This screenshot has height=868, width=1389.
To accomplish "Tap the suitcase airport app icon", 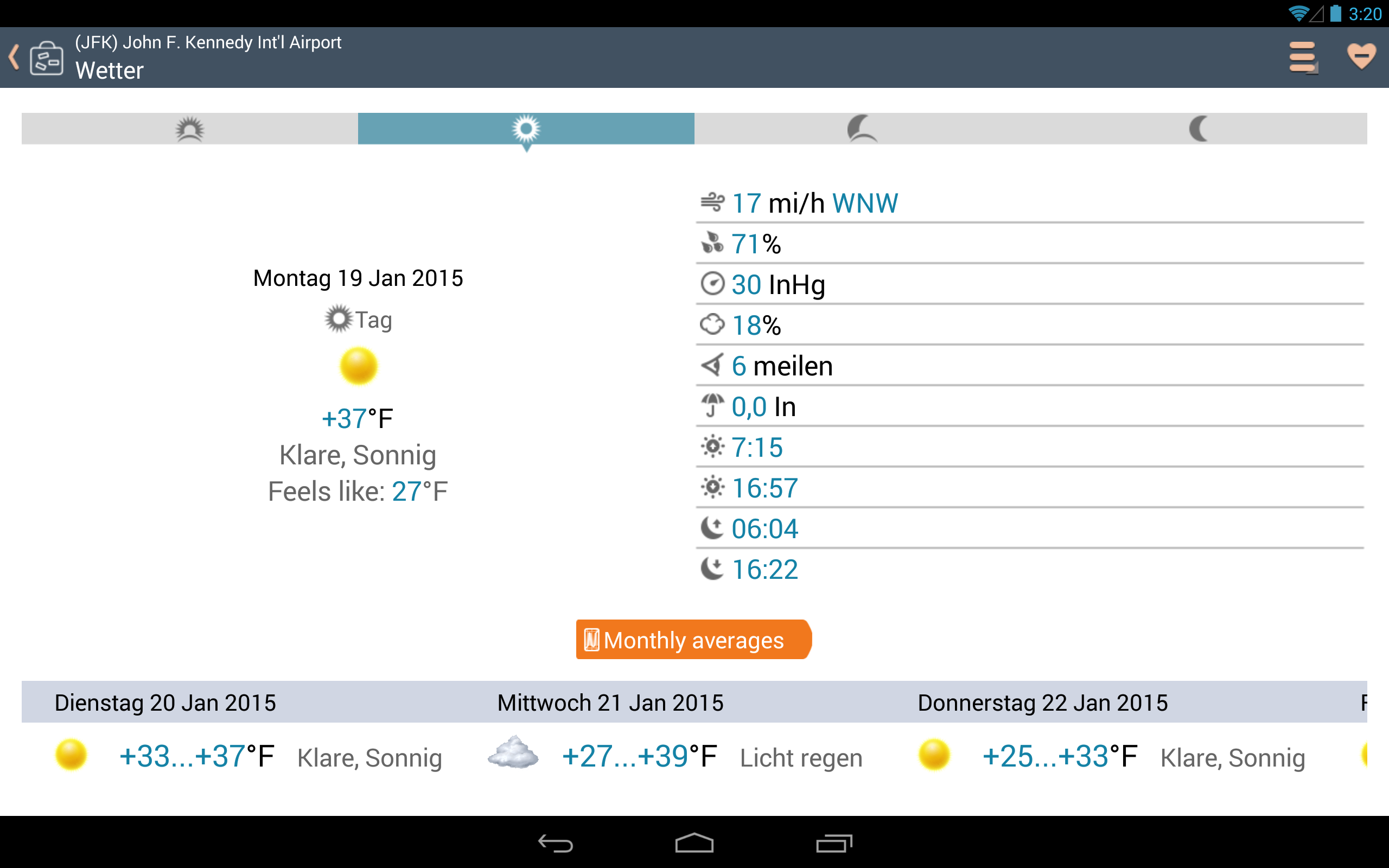I will 47,58.
